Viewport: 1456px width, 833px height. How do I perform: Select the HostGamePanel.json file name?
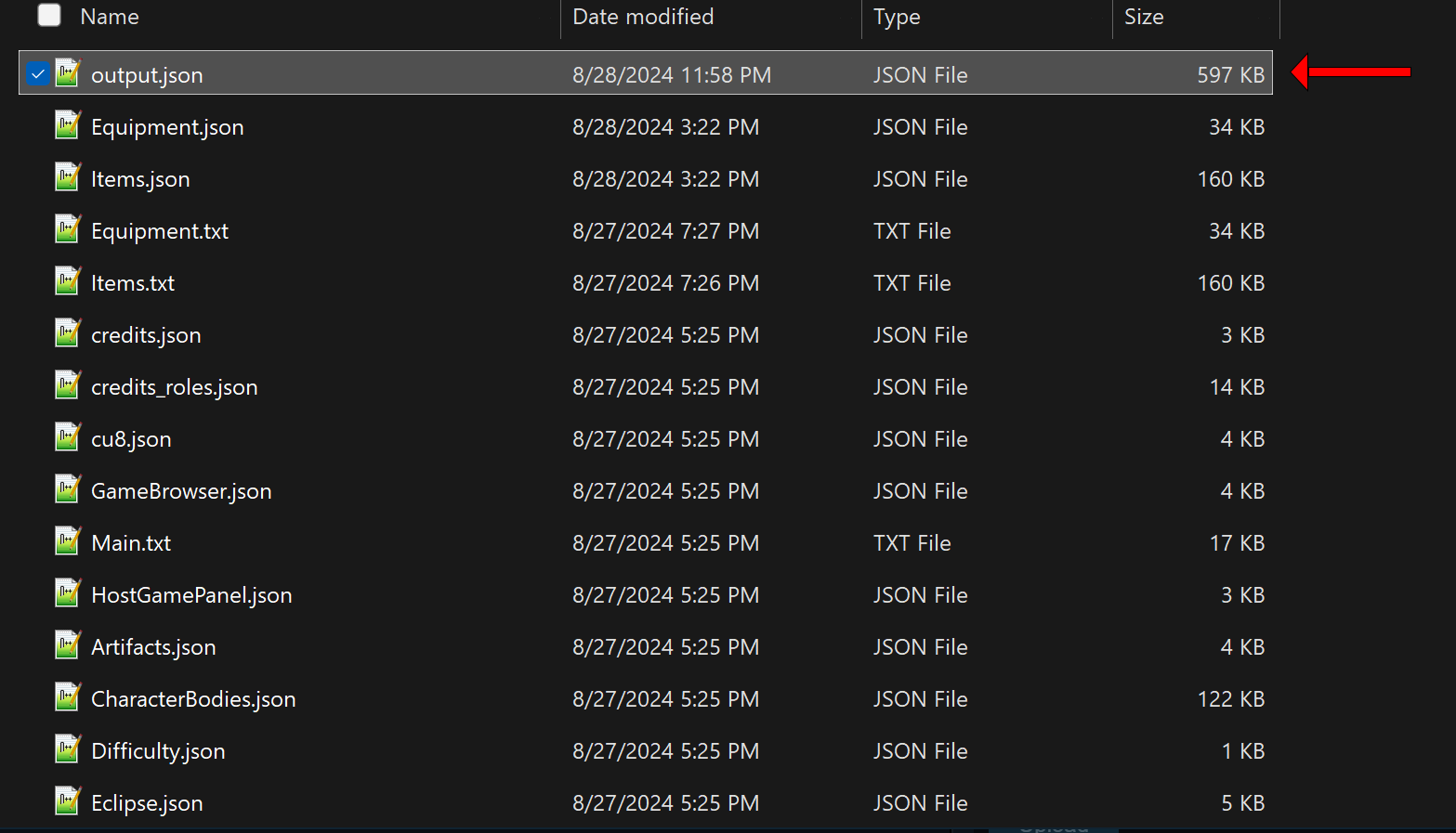pos(191,595)
